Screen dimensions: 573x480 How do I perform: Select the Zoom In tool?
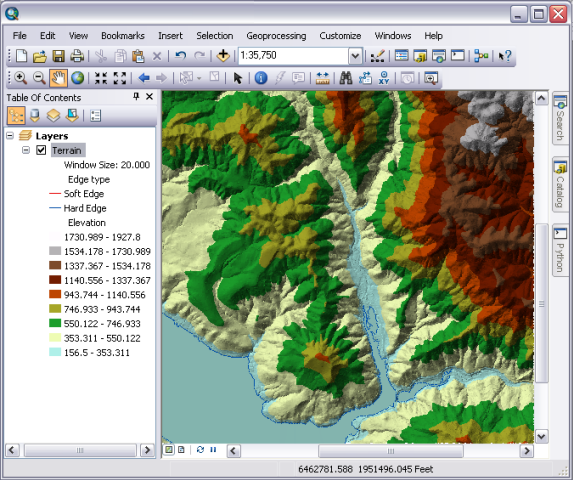(20, 78)
